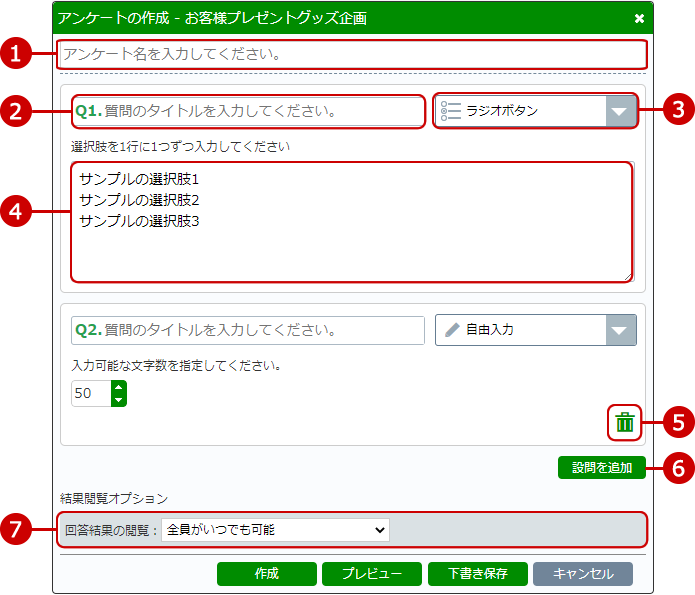695x595 pixels.
Task: Click the 入力可能な文字数を指定してください label
Action: 176,365
